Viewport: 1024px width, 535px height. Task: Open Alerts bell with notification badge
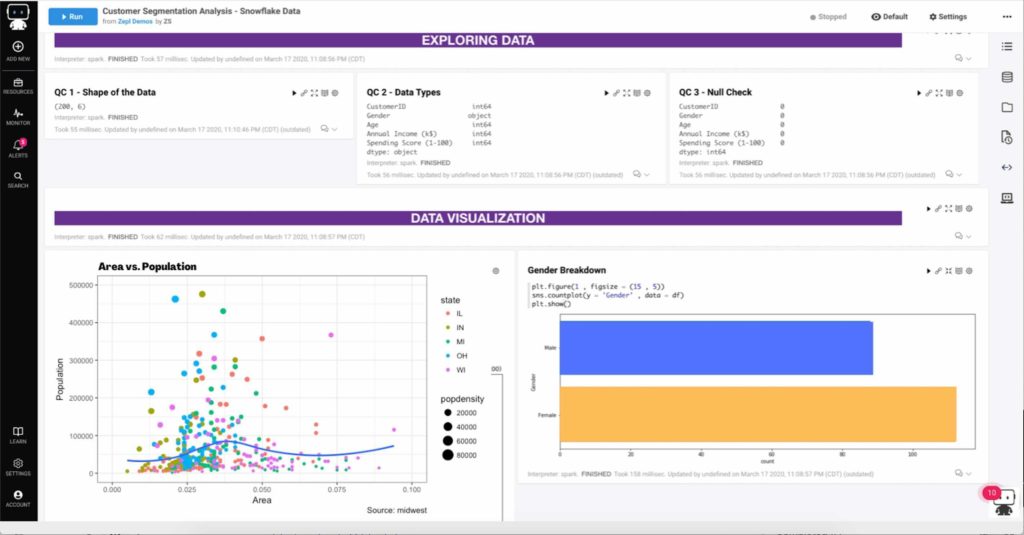point(18,148)
